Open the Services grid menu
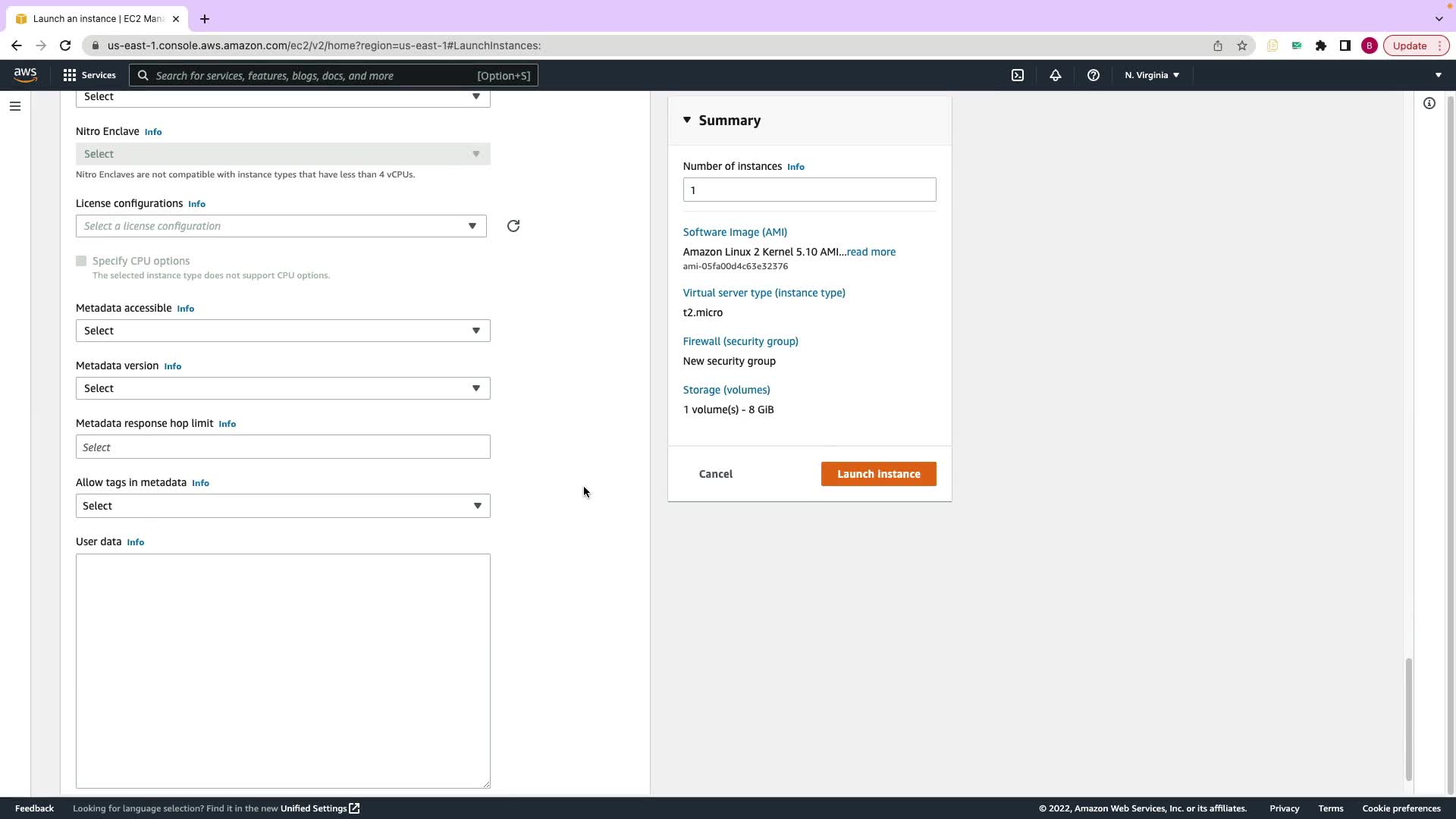Viewport: 1456px width, 819px height. coord(89,75)
